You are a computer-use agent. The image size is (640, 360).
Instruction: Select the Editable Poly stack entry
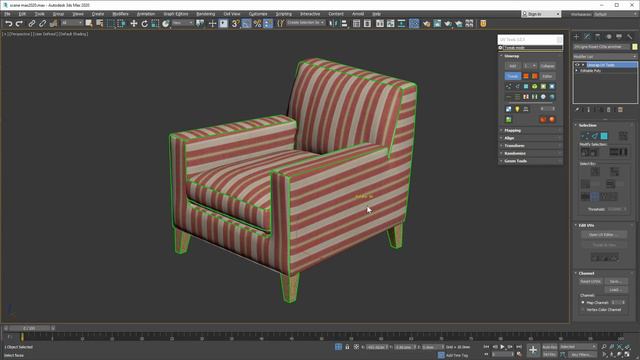click(x=591, y=71)
